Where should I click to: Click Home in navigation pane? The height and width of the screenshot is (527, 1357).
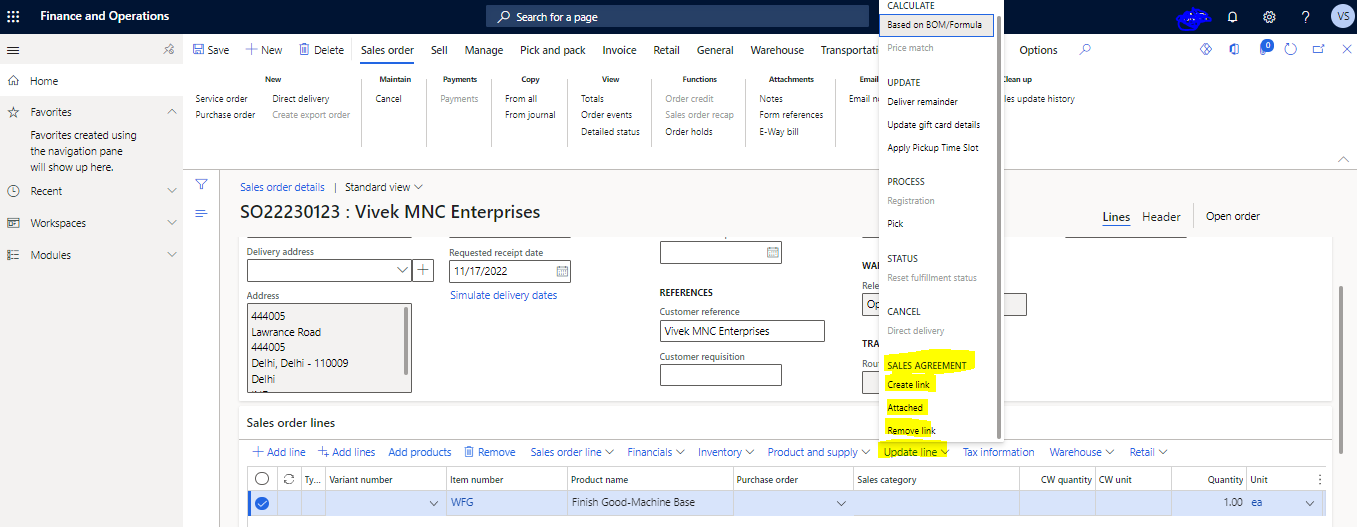[x=44, y=81]
